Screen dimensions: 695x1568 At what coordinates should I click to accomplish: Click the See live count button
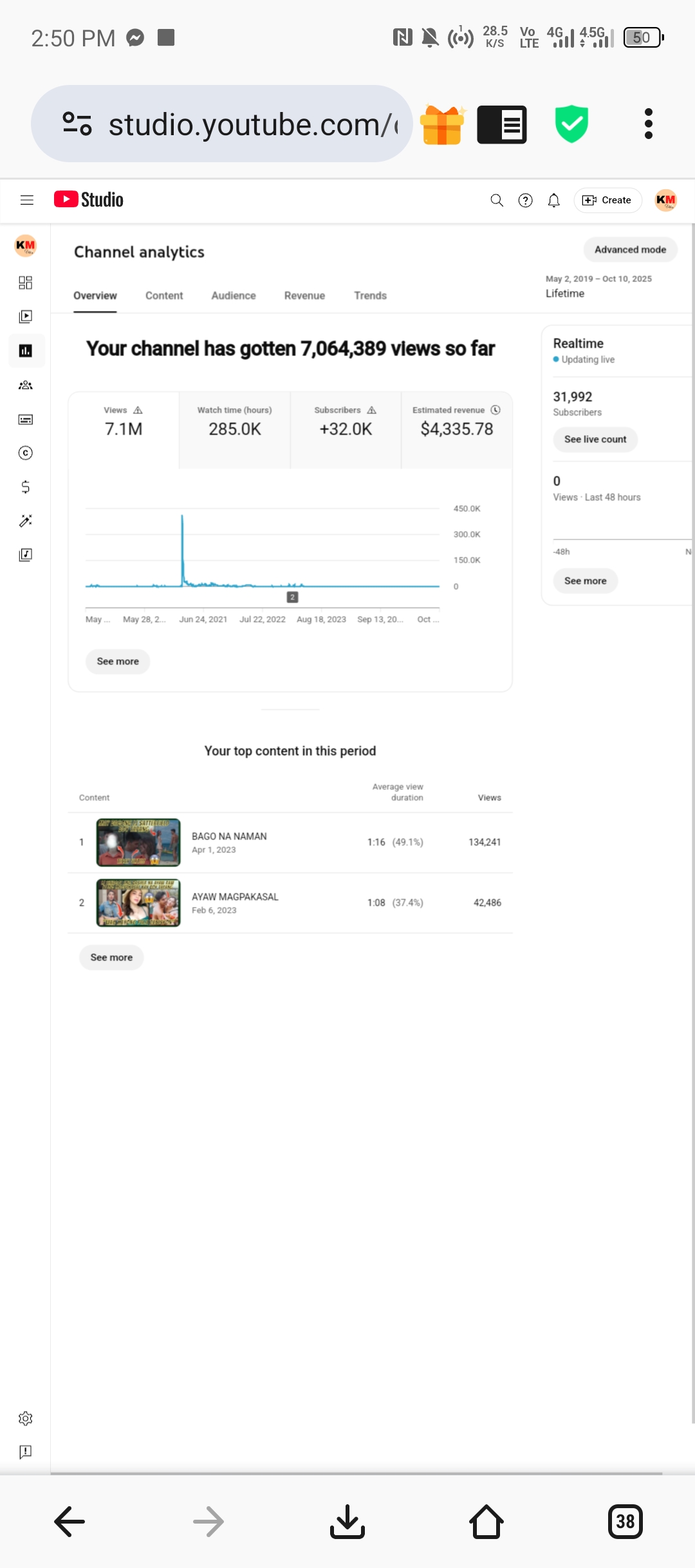point(595,439)
